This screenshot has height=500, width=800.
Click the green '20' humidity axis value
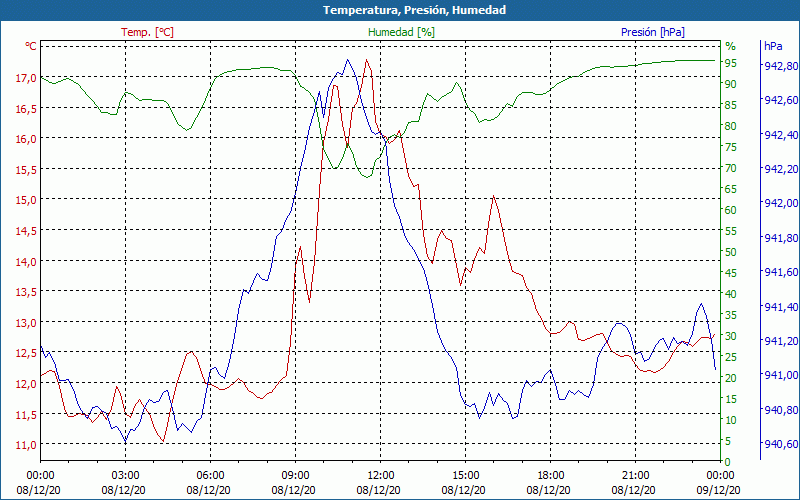tap(731, 378)
